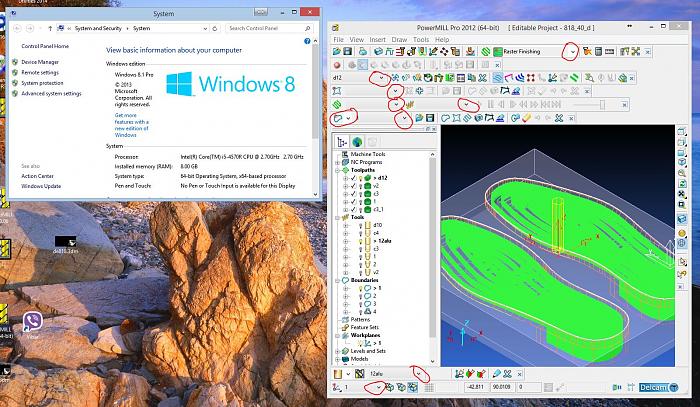700x407 pixels.
Task: Click Windows Update link in System window
Action: [41, 186]
